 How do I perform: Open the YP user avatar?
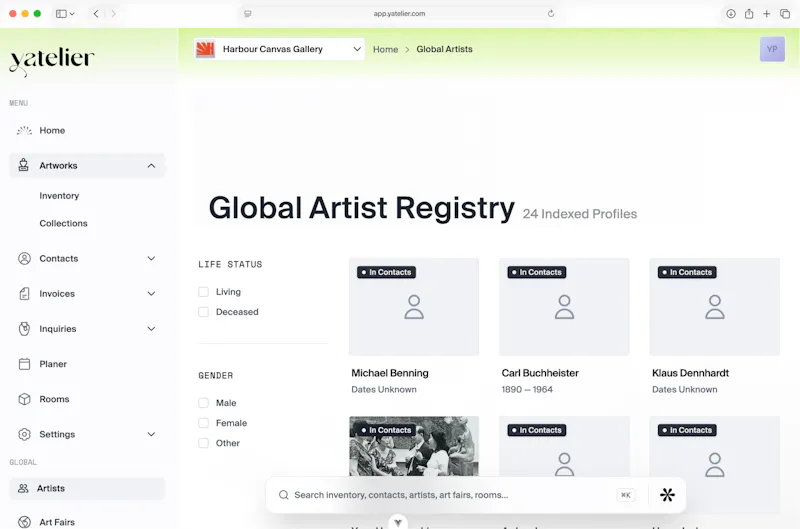(772, 49)
